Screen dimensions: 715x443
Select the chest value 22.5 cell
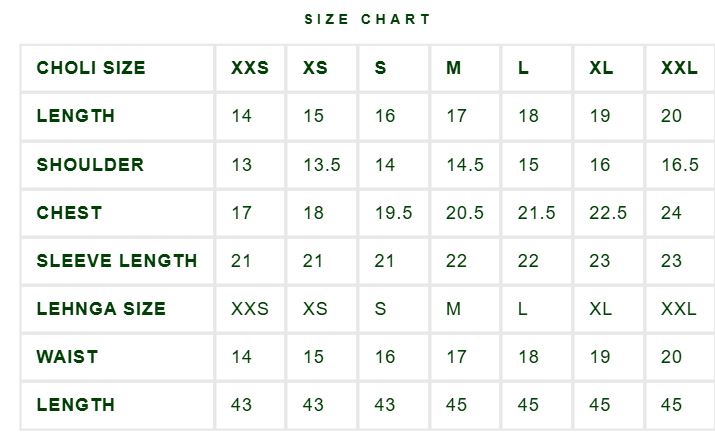click(608, 213)
